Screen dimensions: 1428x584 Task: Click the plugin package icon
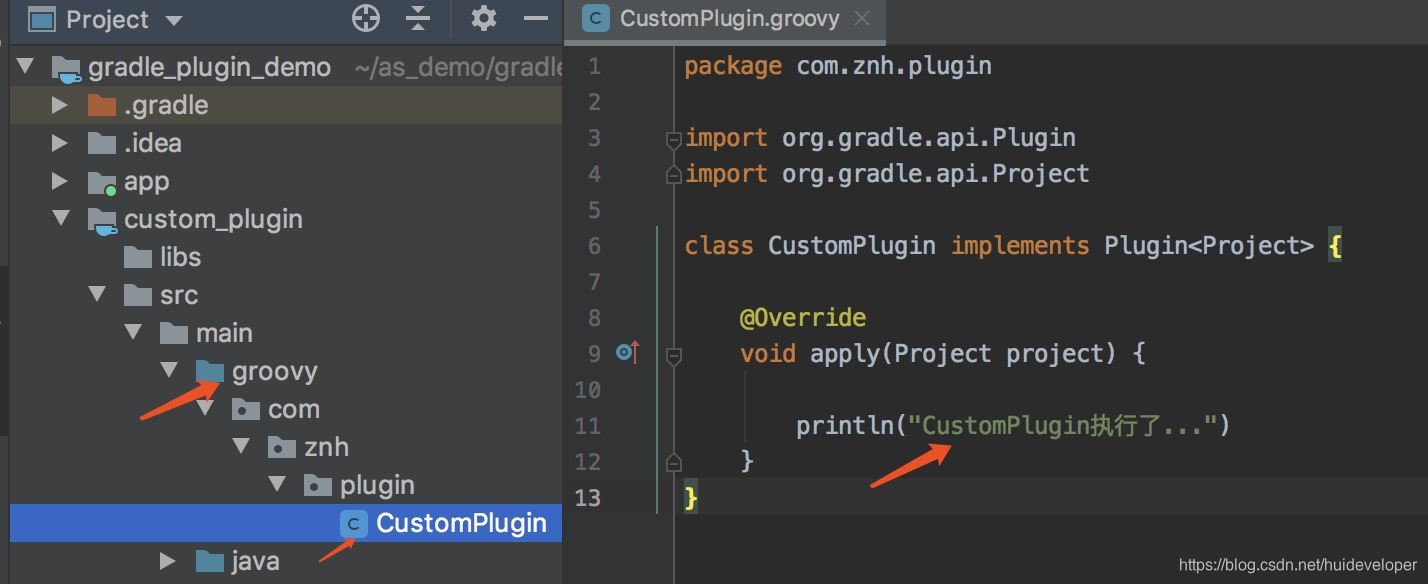[318, 485]
